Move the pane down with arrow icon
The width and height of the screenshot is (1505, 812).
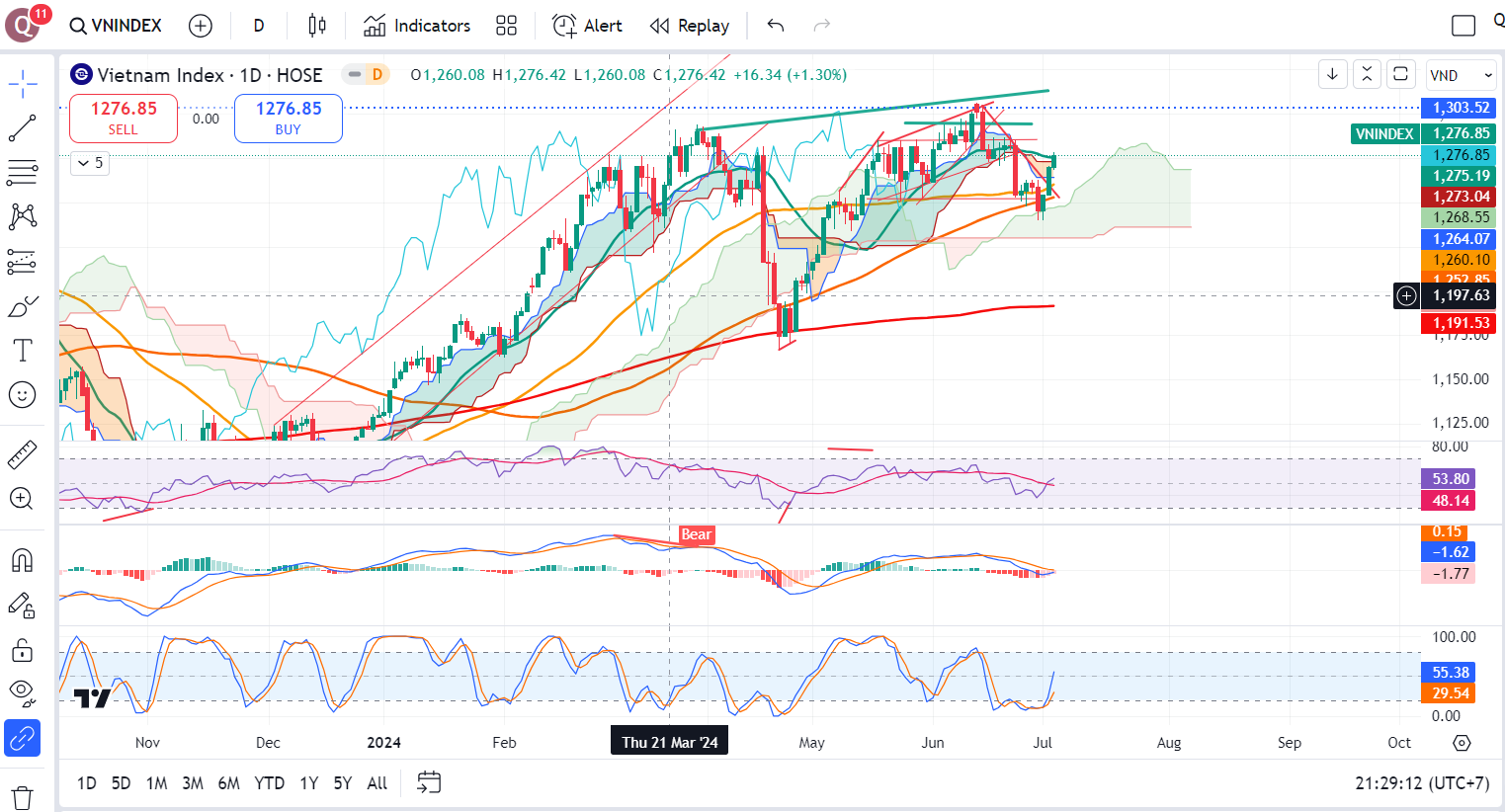pyautogui.click(x=1332, y=74)
